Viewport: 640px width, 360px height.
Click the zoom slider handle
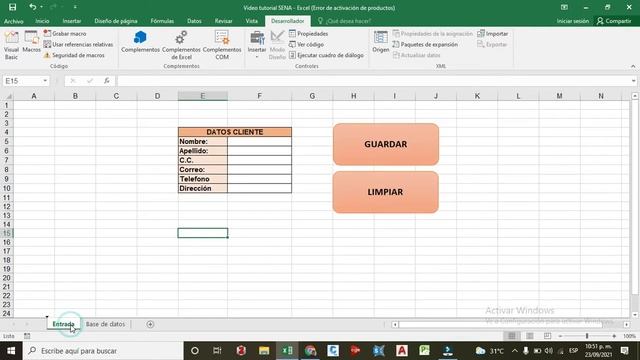(587, 336)
